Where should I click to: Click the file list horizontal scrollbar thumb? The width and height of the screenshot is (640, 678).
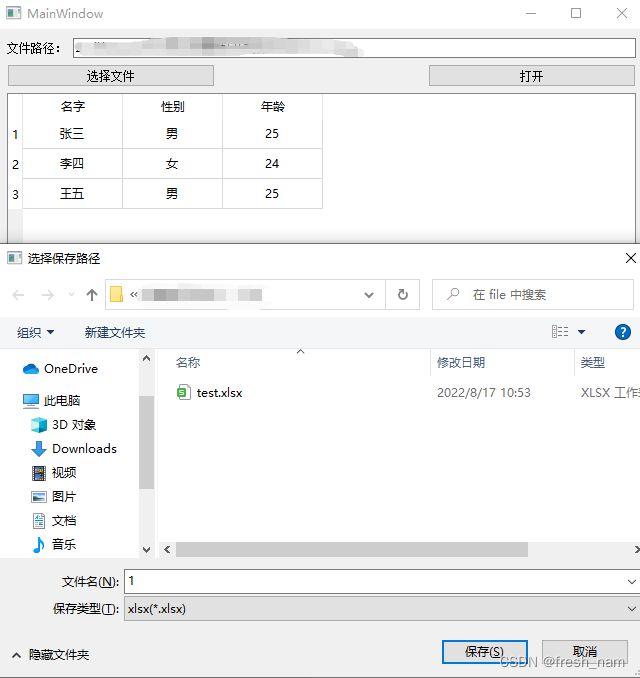tap(352, 550)
